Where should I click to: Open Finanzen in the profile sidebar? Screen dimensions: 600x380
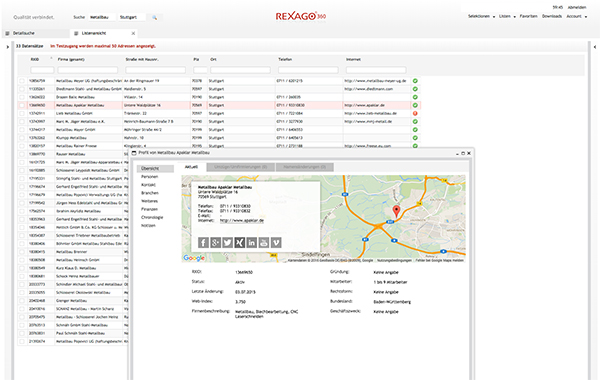click(149, 209)
